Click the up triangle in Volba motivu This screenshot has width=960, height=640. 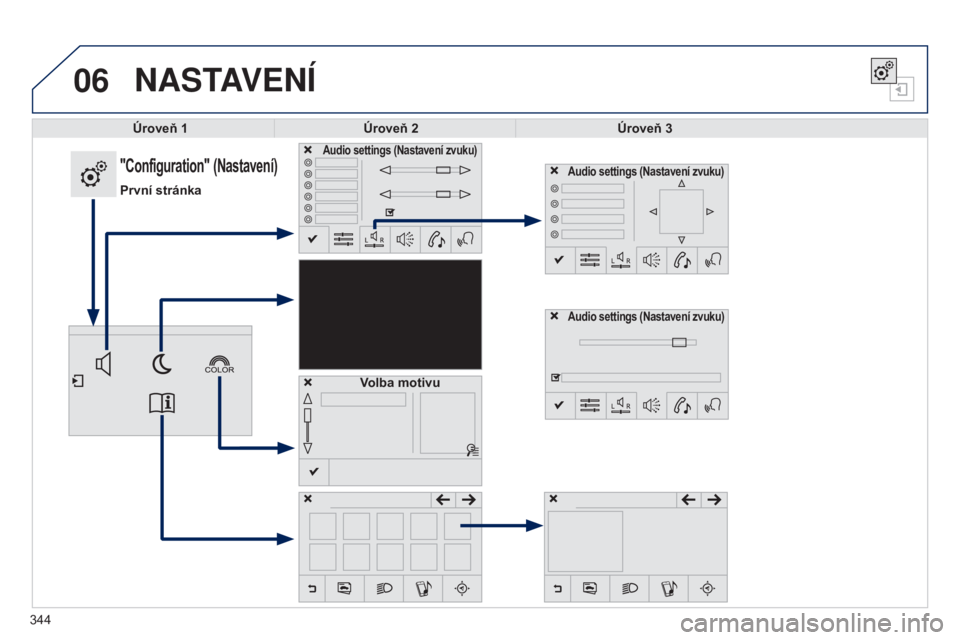coord(307,399)
